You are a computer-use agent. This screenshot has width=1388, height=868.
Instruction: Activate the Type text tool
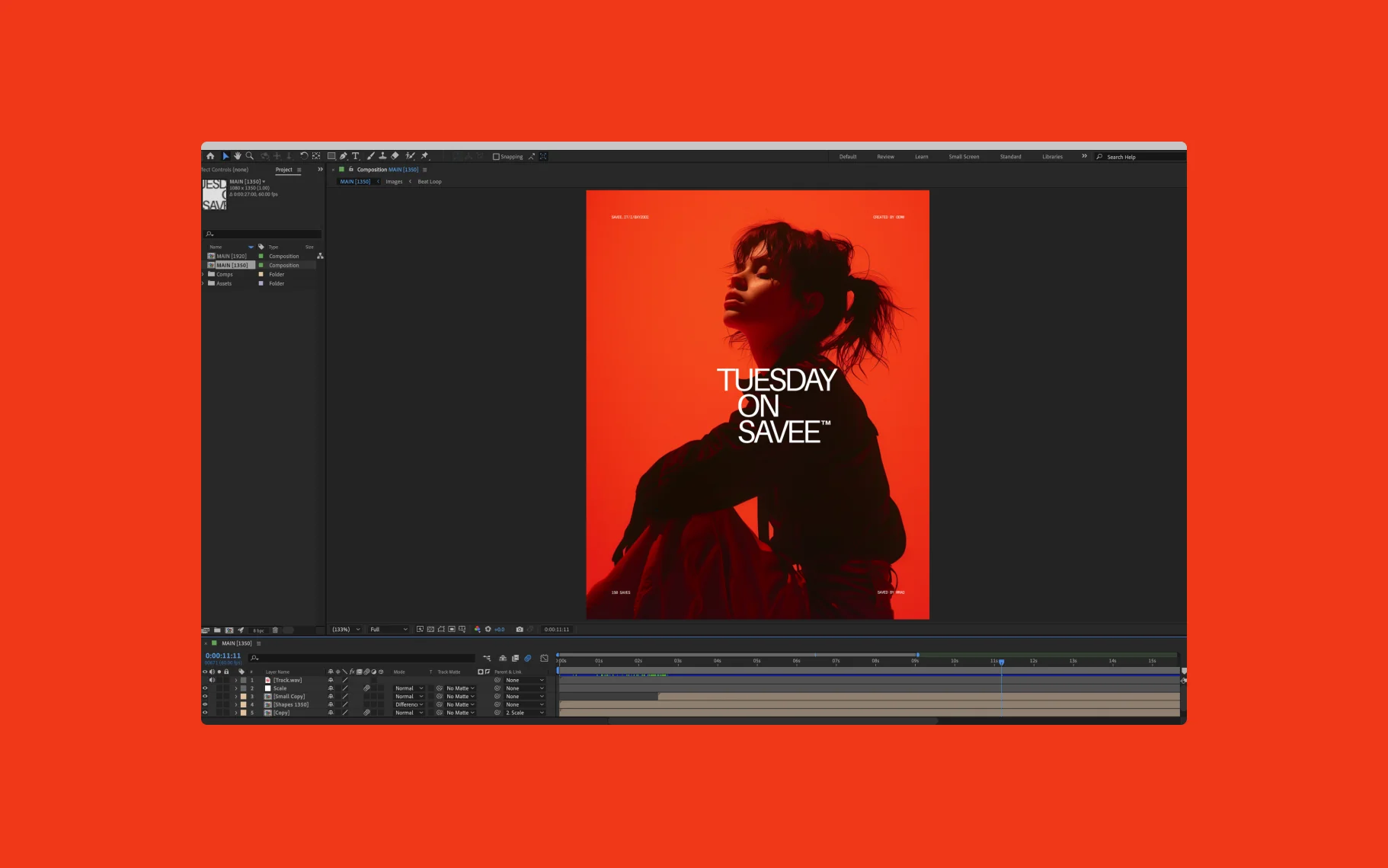tap(356, 156)
